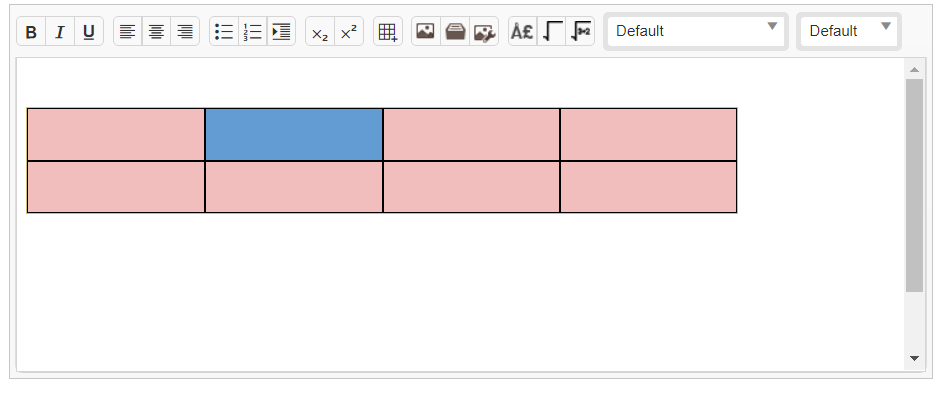Insert a bulleted list
Viewport: 942px width, 395px height.
tap(224, 31)
